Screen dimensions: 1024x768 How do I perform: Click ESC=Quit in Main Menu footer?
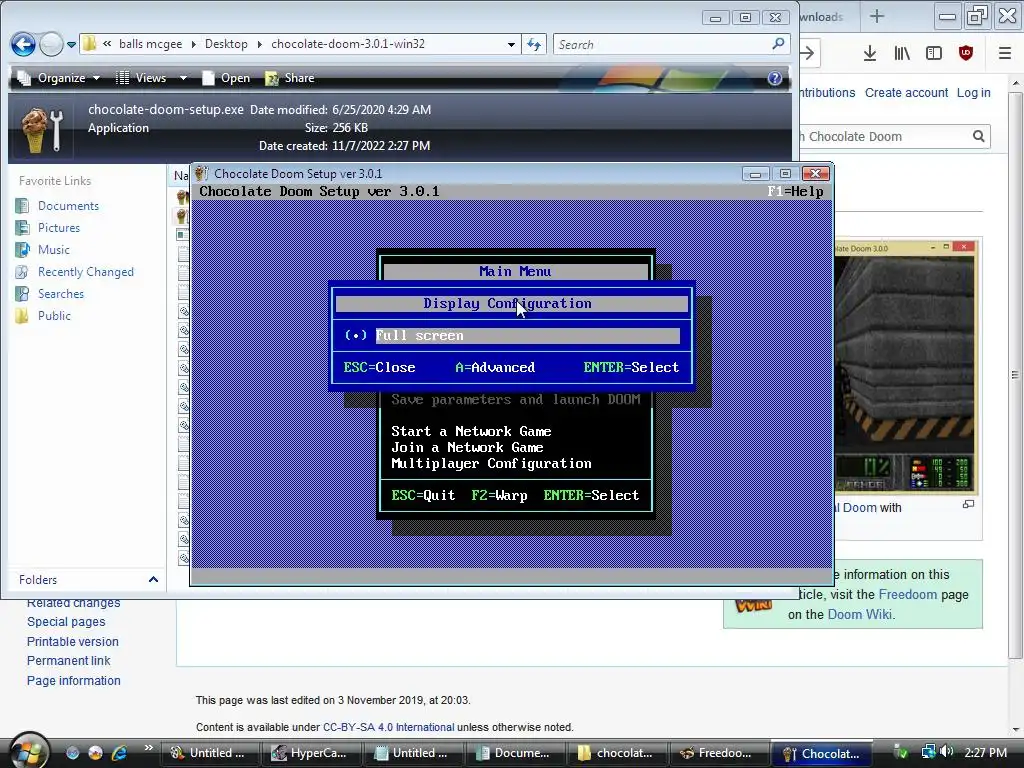coord(423,496)
